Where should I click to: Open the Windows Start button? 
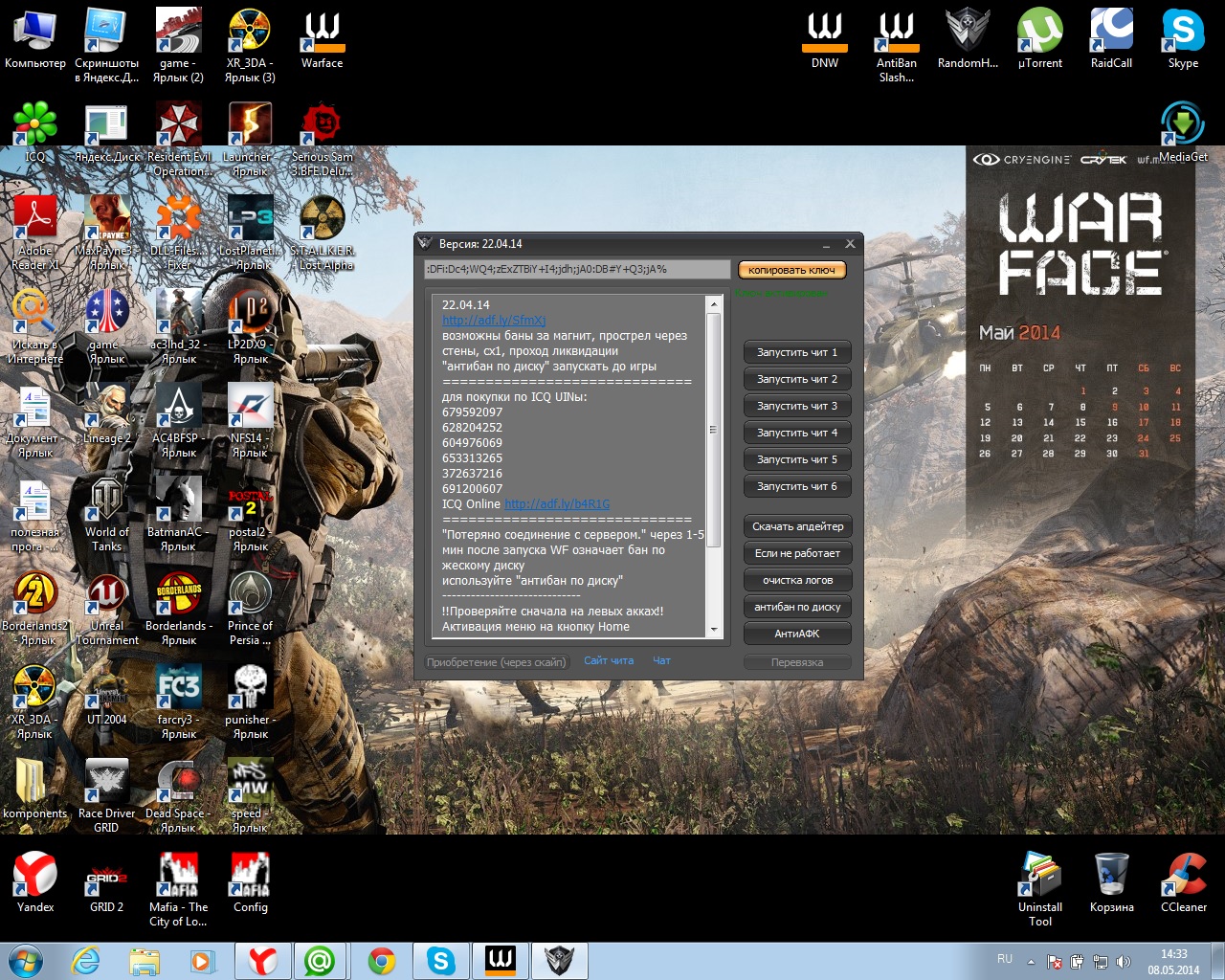tap(26, 961)
